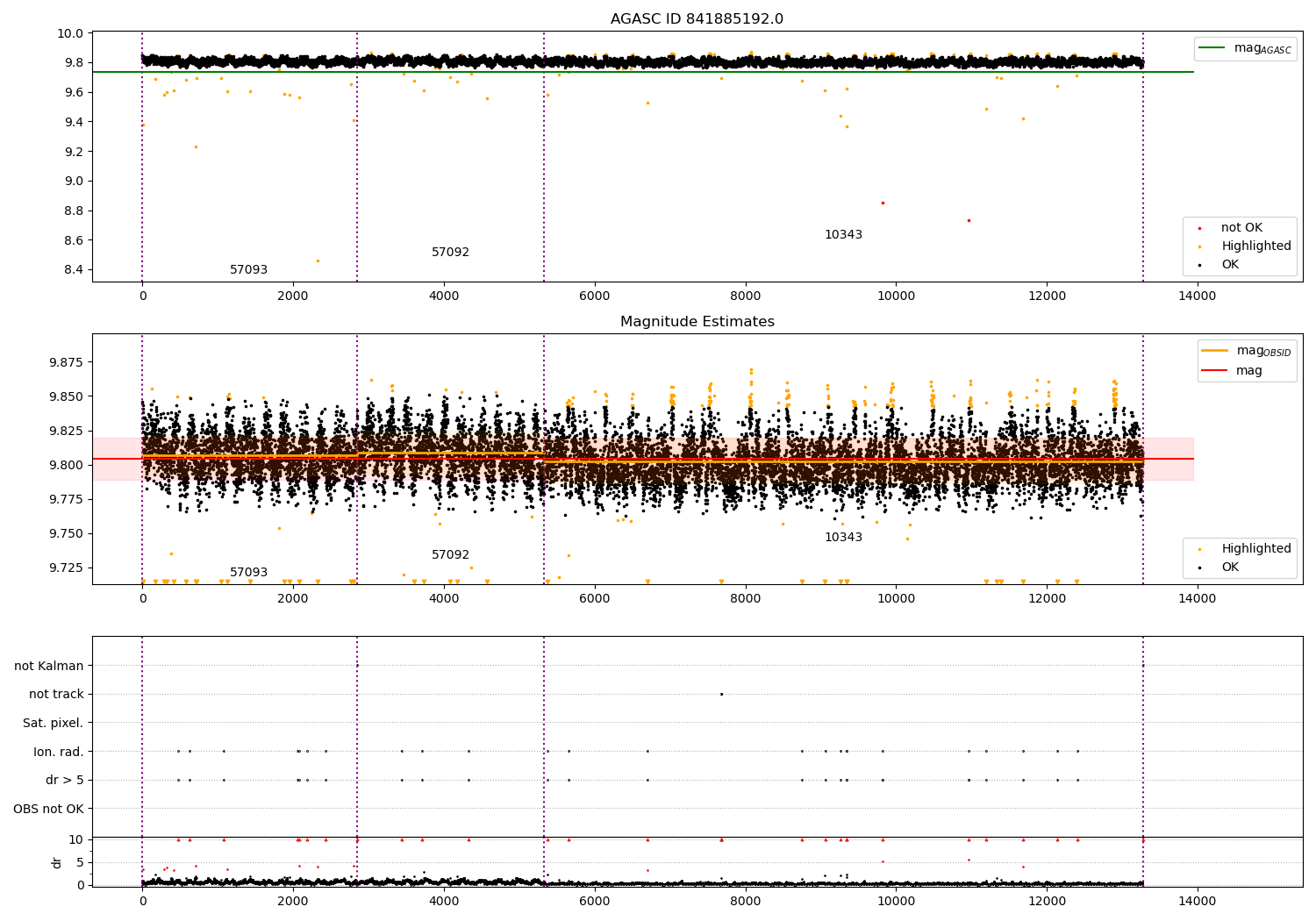This screenshot has width=1316, height=921.
Task: Click the 'dr > 5' axis label
Action: [65, 780]
